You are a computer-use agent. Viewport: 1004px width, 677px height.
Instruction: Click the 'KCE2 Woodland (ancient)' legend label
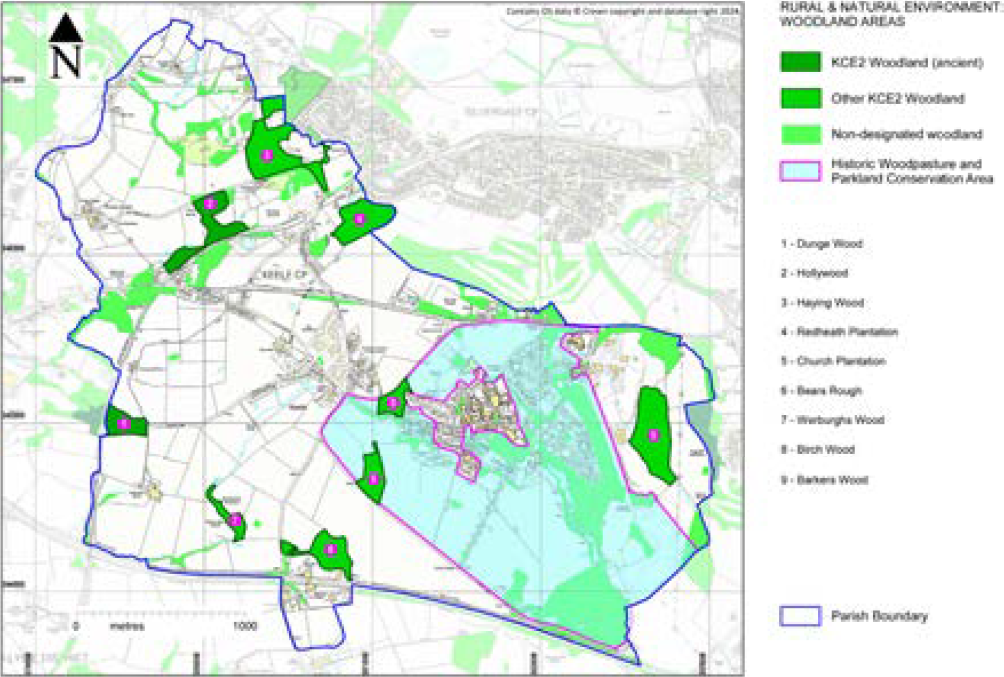907,63
